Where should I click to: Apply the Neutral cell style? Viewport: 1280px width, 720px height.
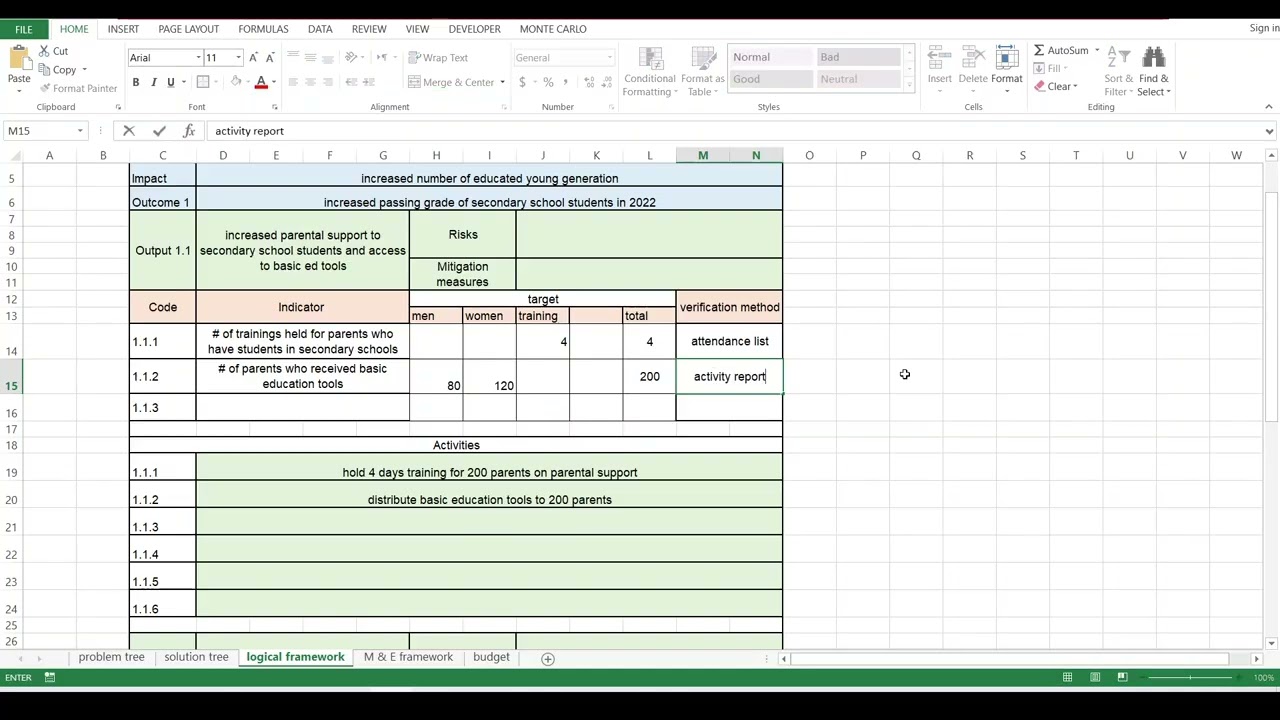click(857, 79)
